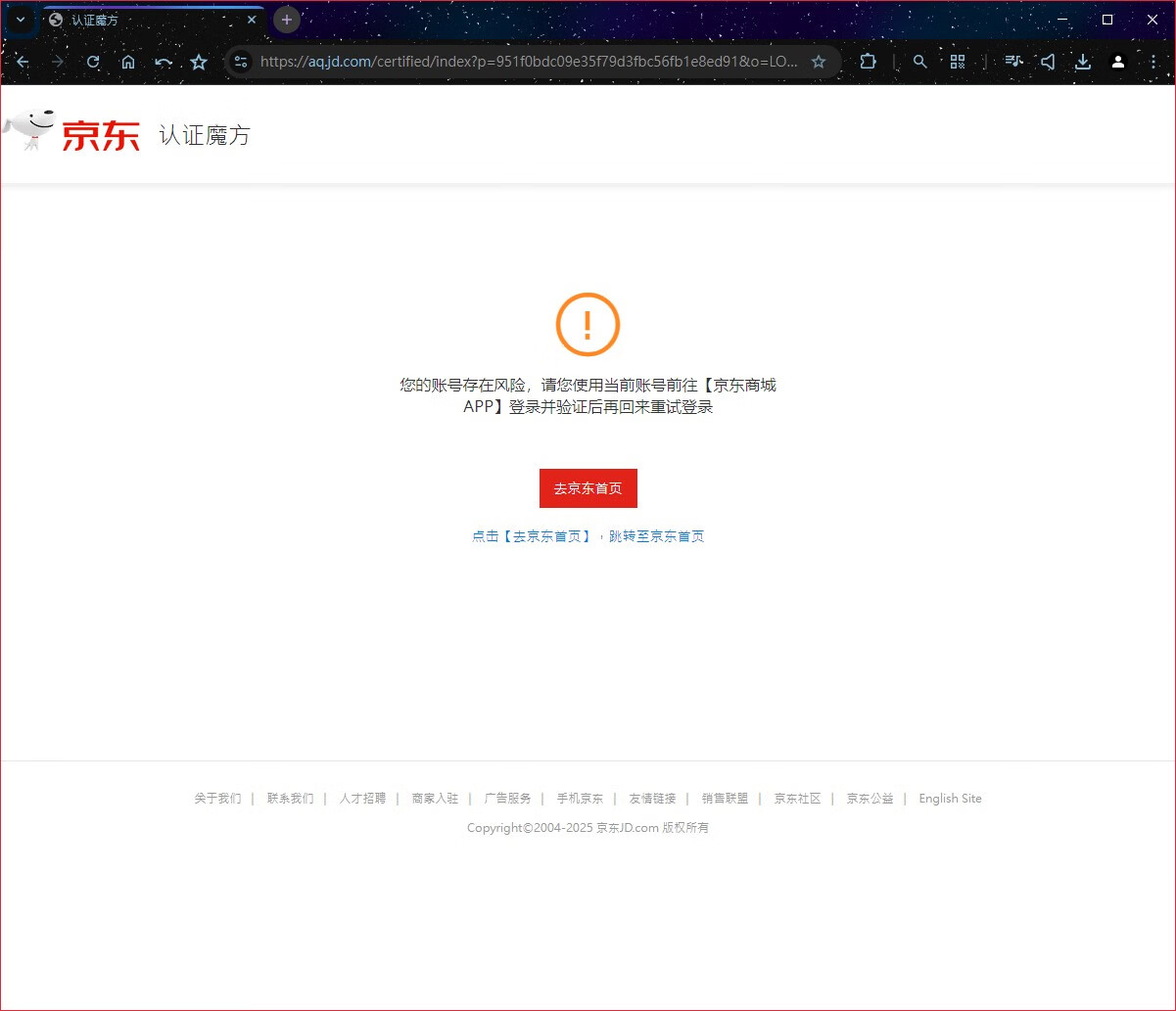
Task: Click the media control icon in toolbar
Action: point(1013,62)
